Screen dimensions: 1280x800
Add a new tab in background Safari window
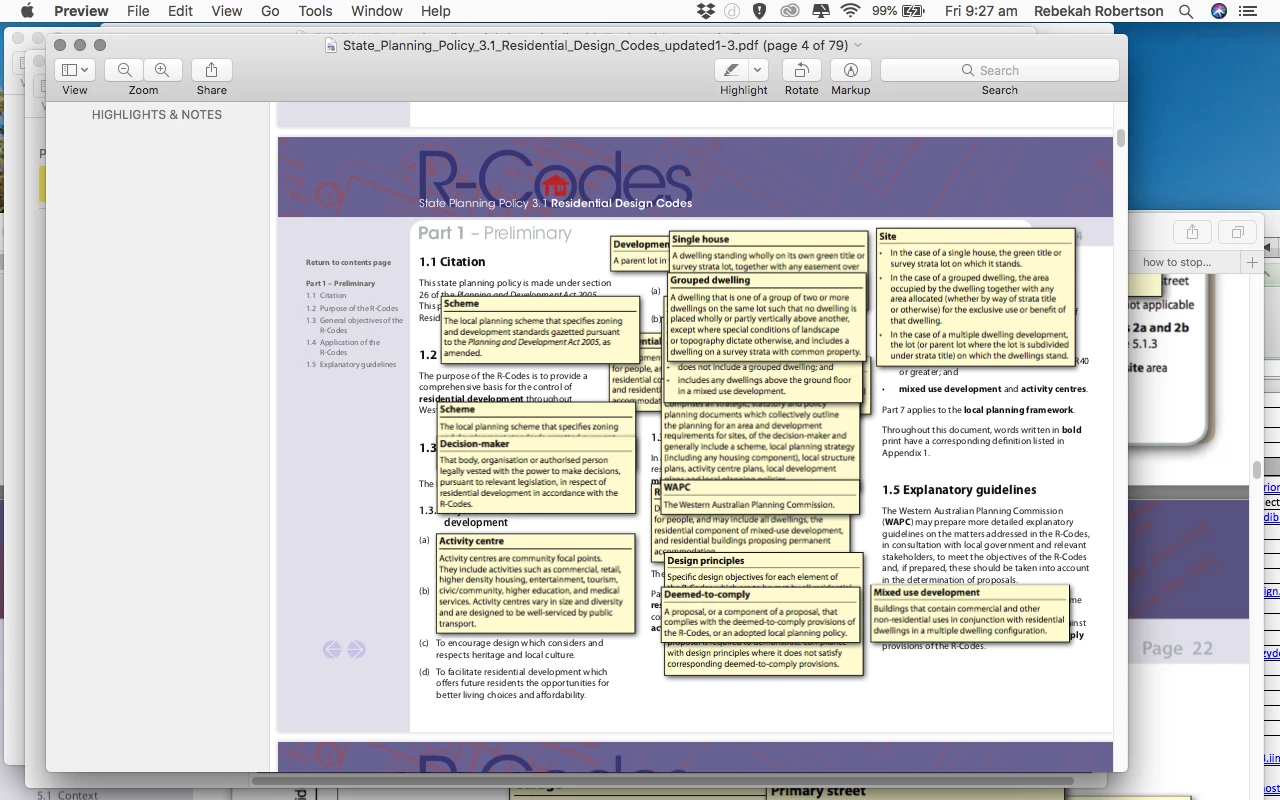click(1252, 262)
